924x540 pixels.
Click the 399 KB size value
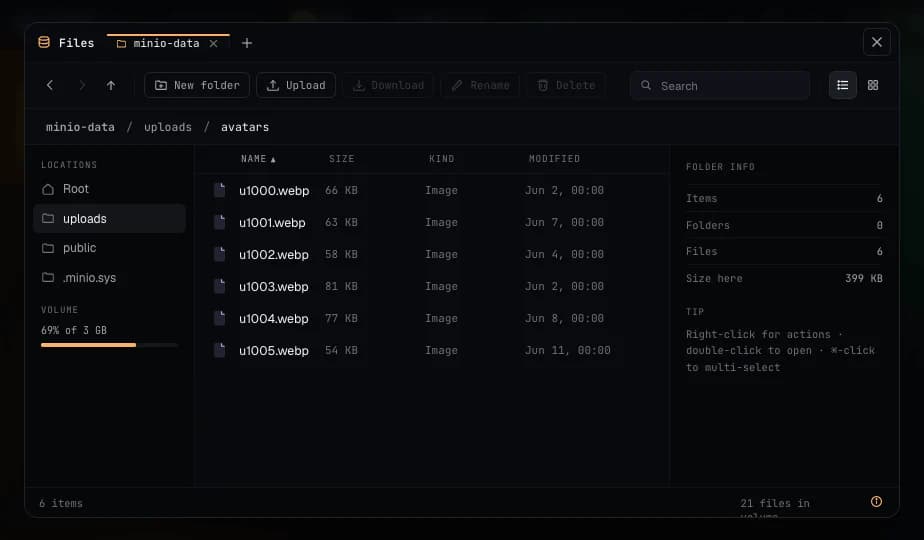click(863, 278)
